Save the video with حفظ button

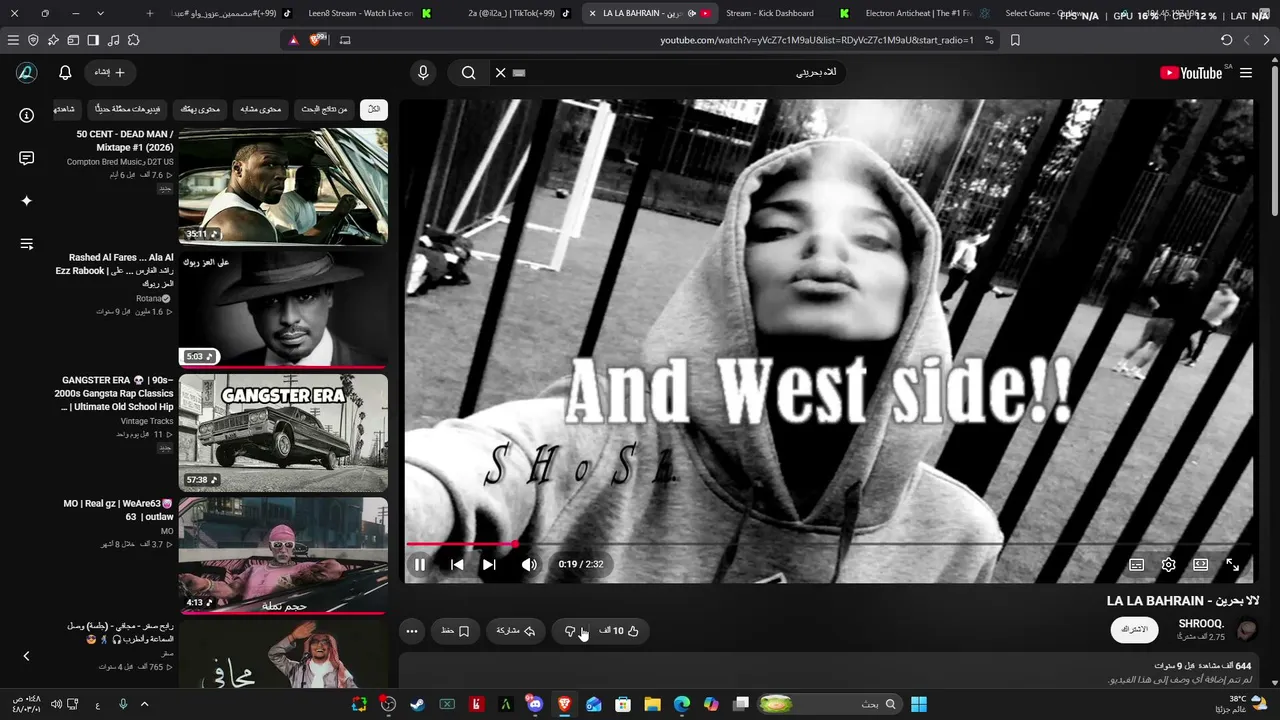click(x=455, y=631)
